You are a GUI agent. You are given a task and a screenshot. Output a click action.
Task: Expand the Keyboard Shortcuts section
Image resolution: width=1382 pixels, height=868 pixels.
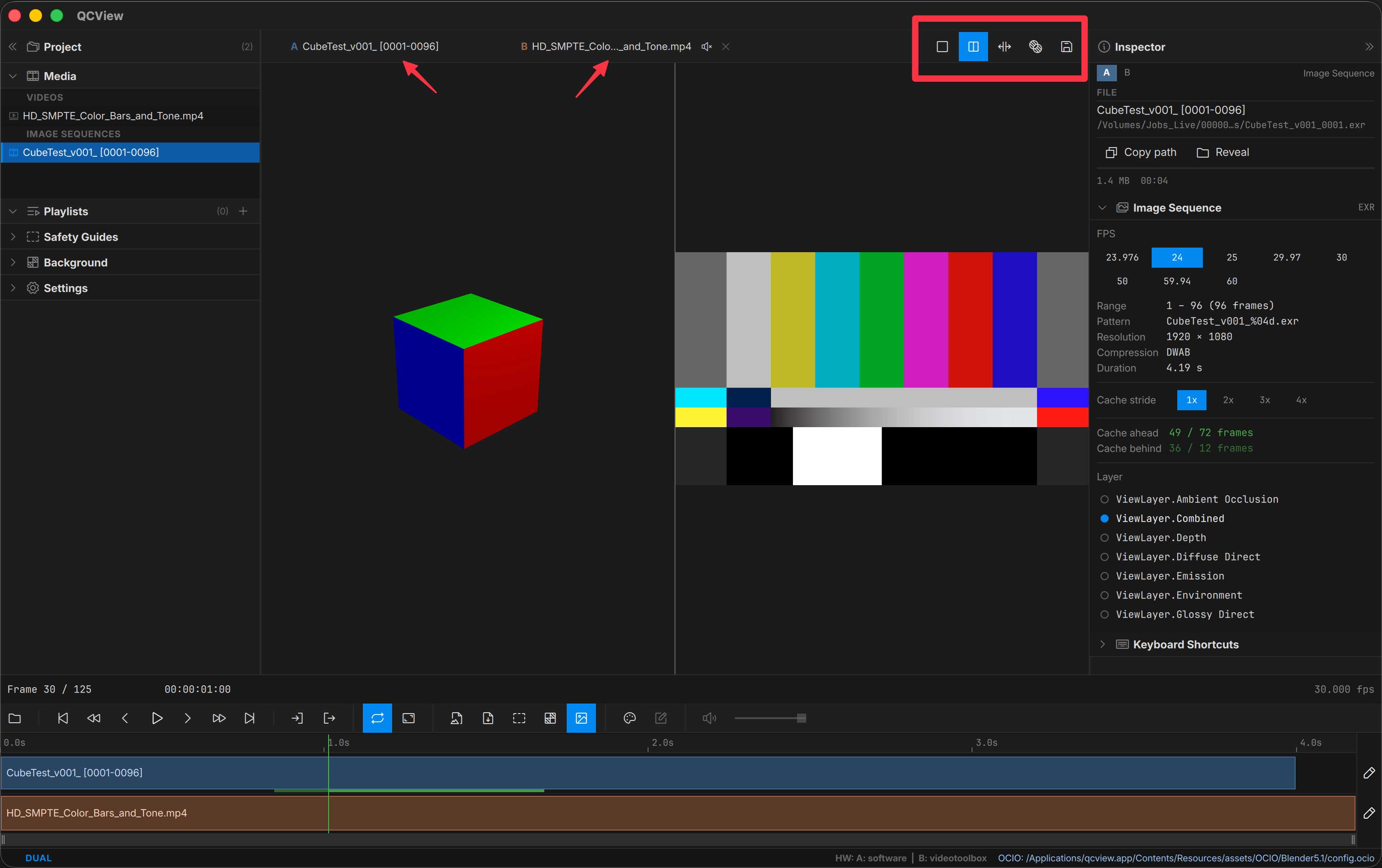point(1102,644)
